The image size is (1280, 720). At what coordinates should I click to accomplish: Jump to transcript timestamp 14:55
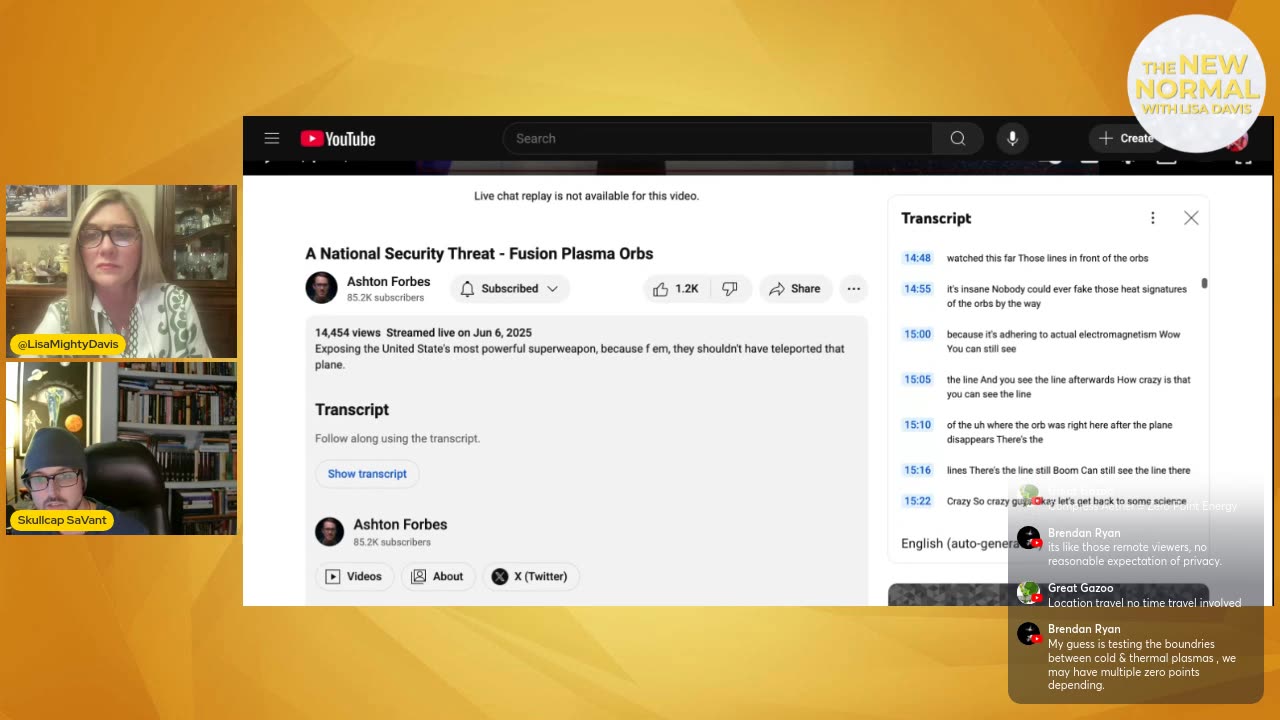coord(917,289)
